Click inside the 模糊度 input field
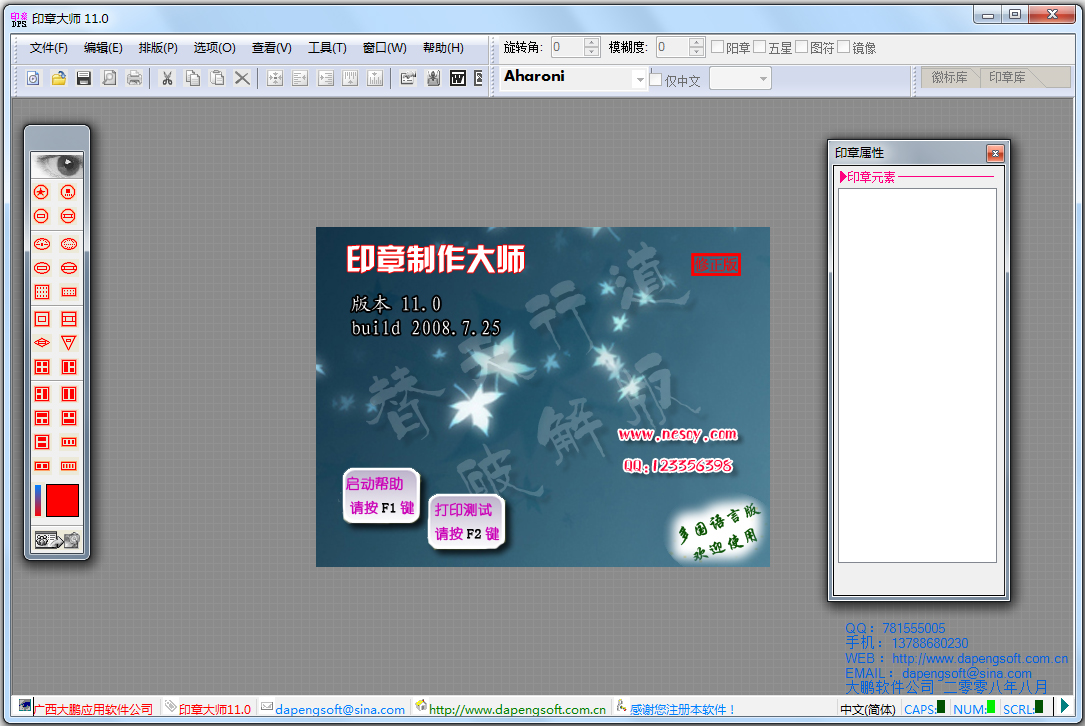The height and width of the screenshot is (726, 1085). pyautogui.click(x=673, y=47)
